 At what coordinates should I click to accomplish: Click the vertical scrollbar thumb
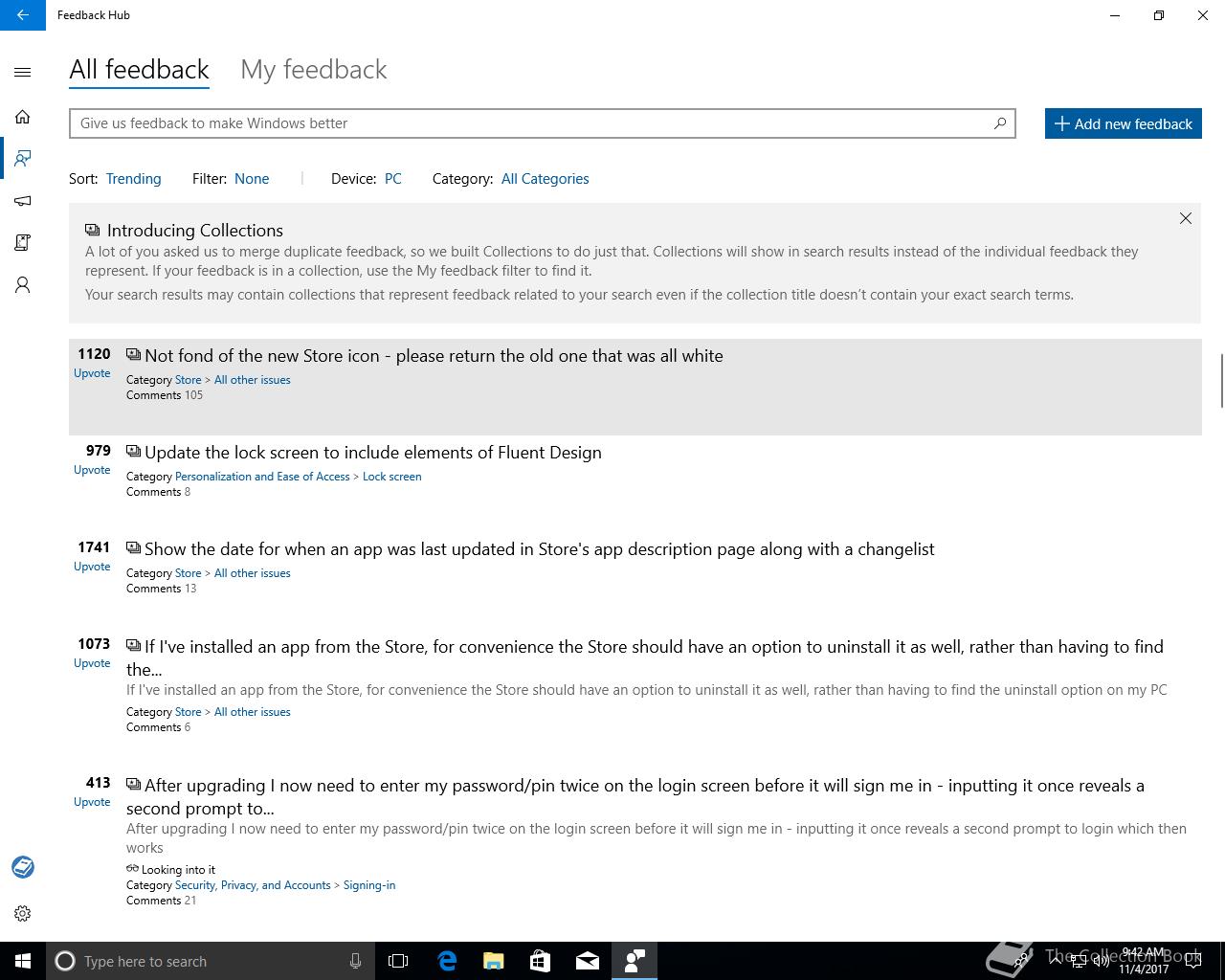pos(1221,381)
